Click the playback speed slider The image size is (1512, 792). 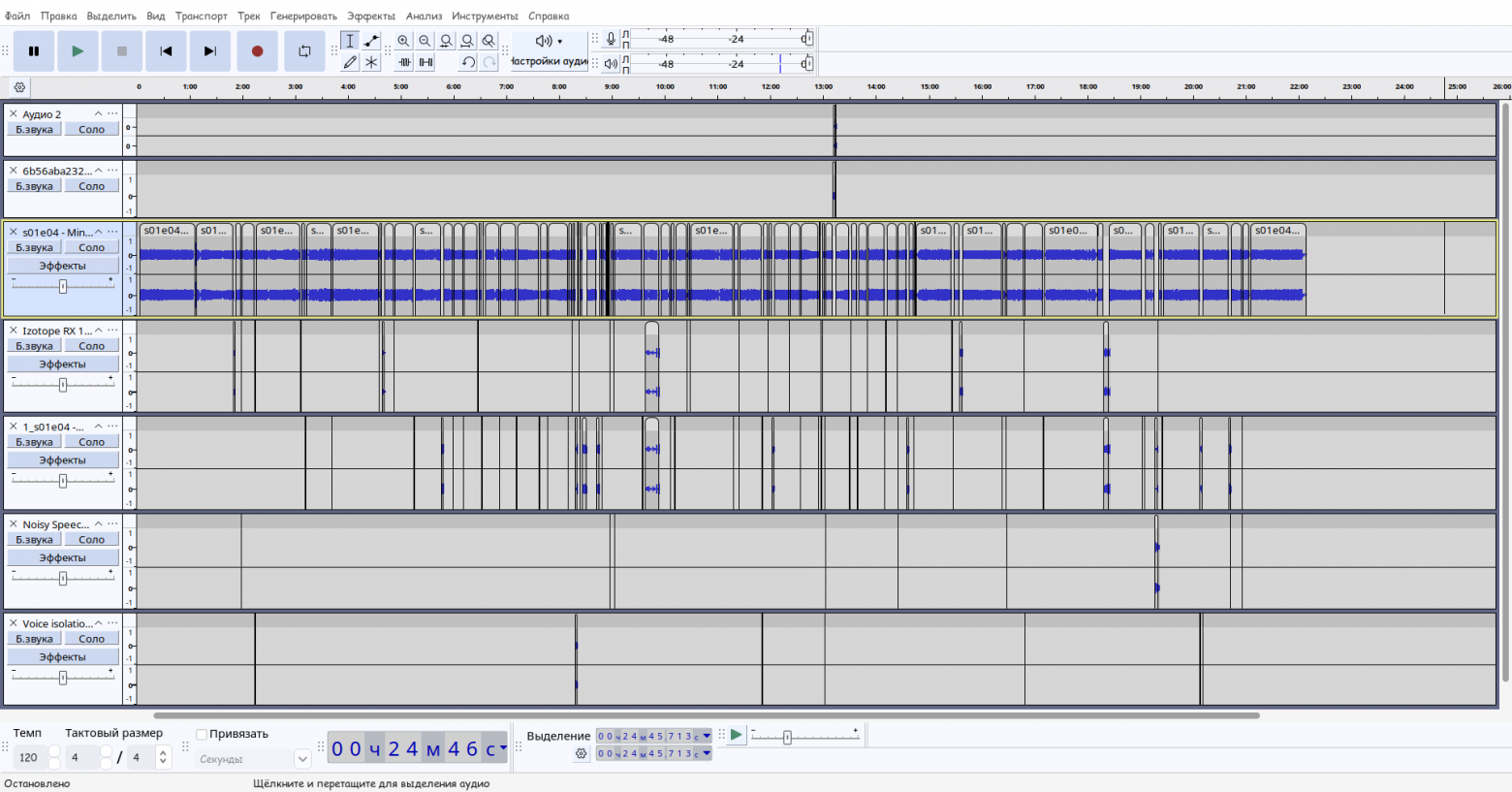787,738
